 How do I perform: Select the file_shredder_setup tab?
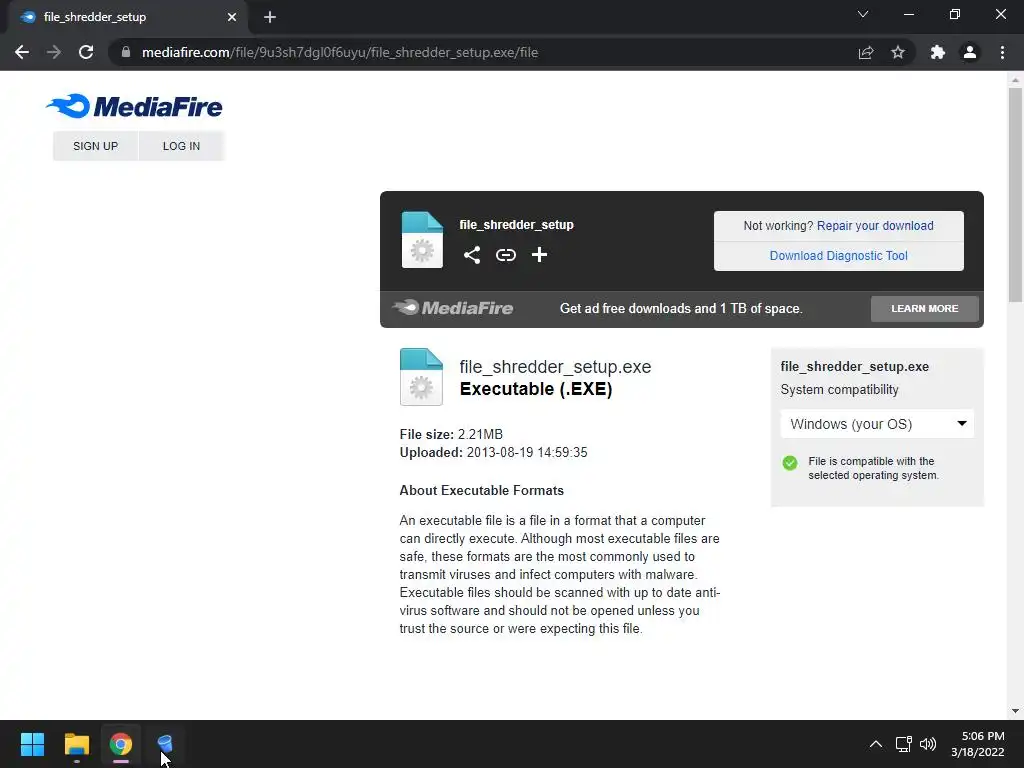coord(127,17)
